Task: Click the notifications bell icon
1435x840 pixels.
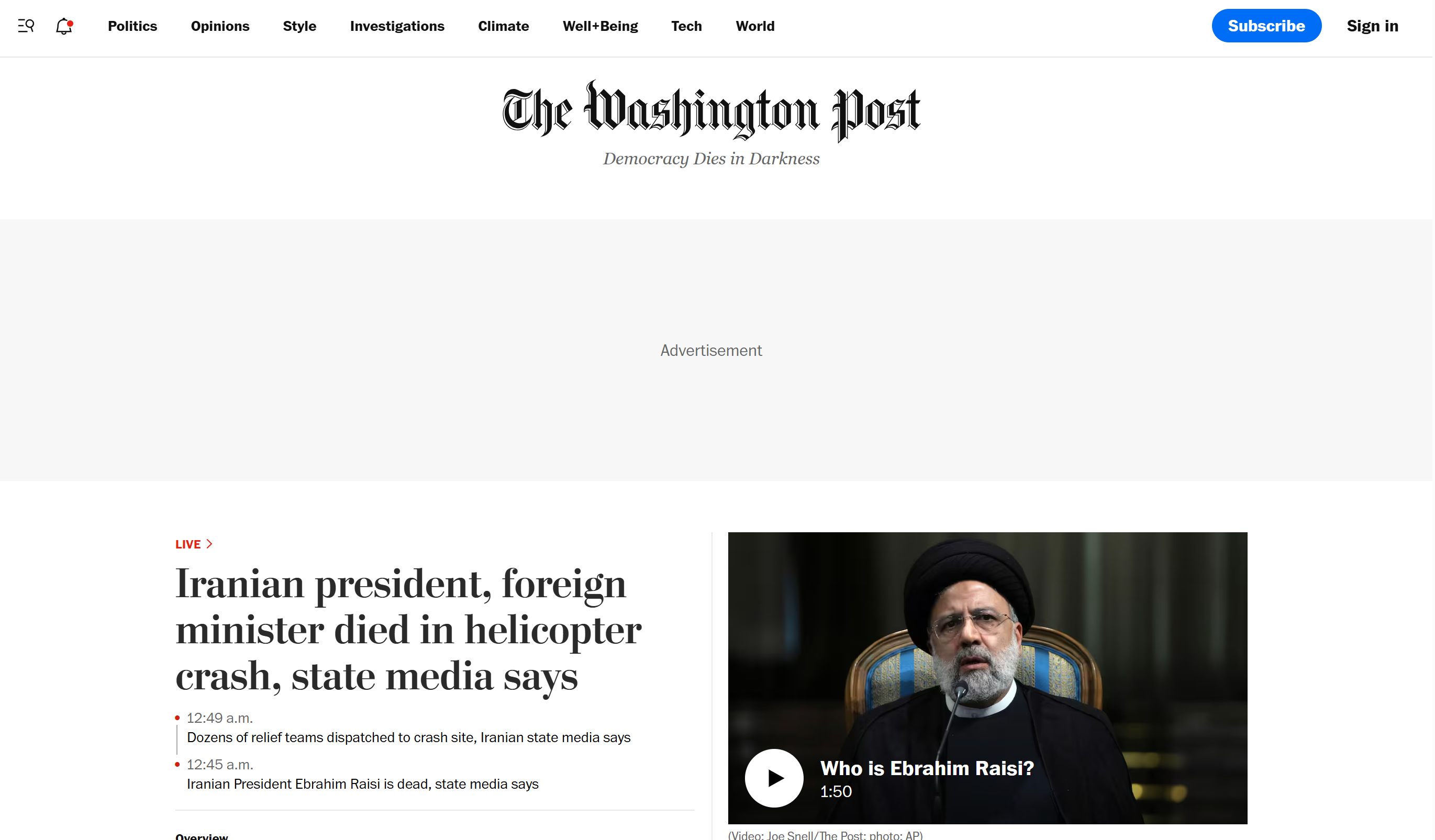Action: point(64,26)
